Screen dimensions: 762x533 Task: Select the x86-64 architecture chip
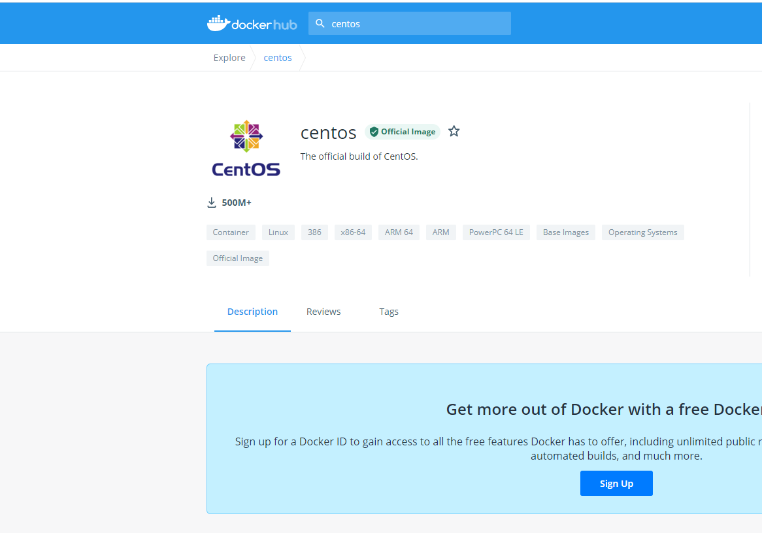(353, 232)
